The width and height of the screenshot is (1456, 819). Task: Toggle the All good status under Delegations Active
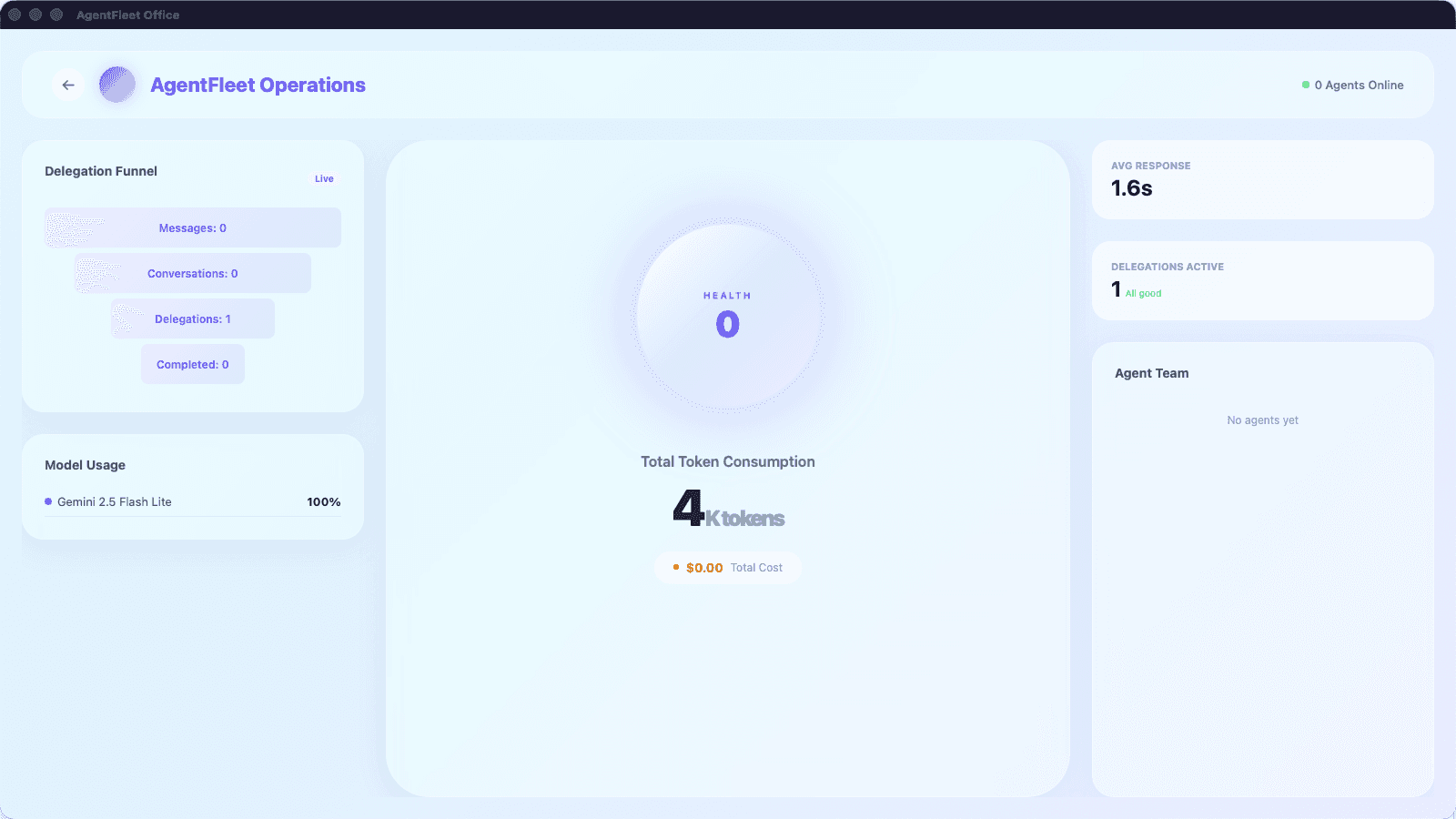click(x=1143, y=293)
